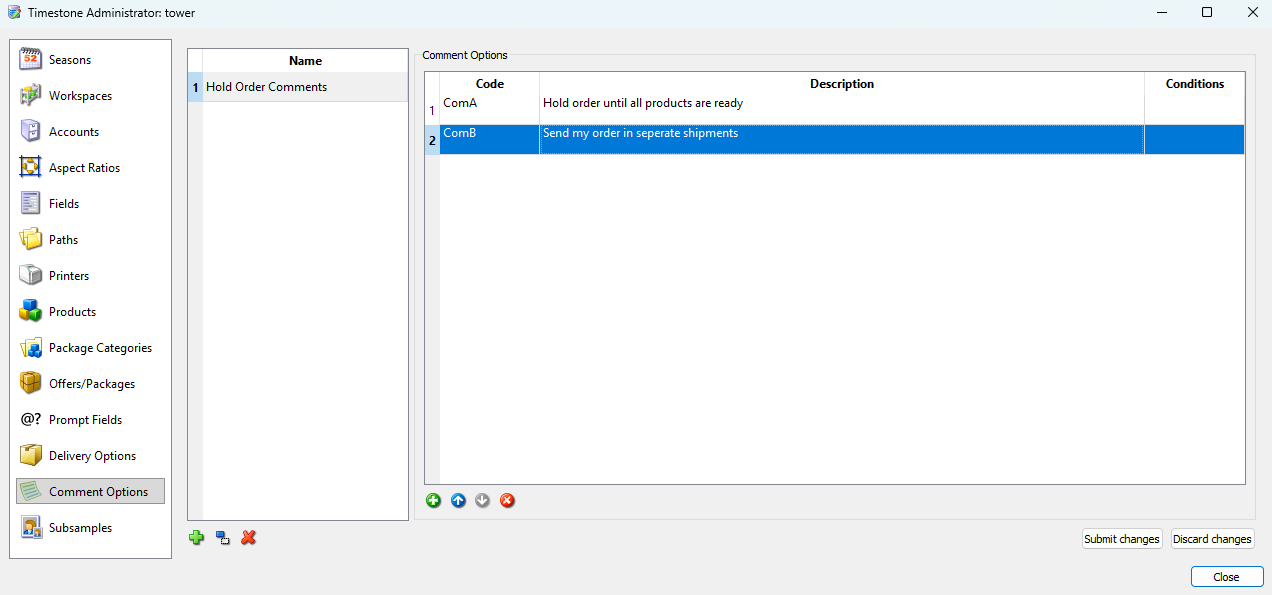The width and height of the screenshot is (1272, 595).
Task: Add a new comment option row
Action: point(433,500)
